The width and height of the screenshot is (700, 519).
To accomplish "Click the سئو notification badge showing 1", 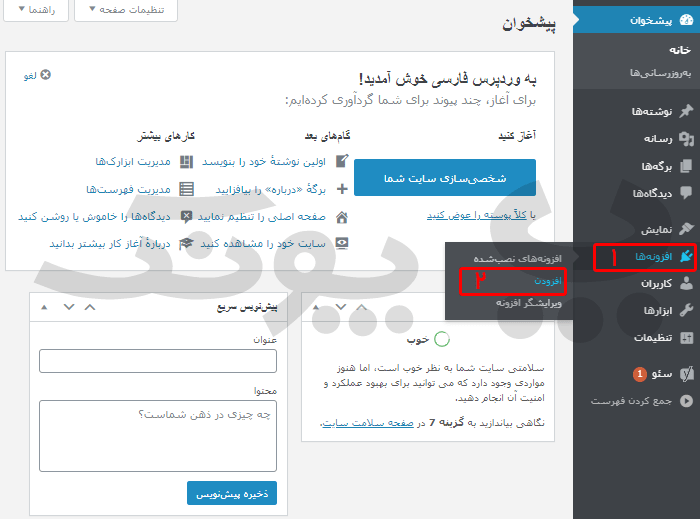I will click(x=640, y=374).
